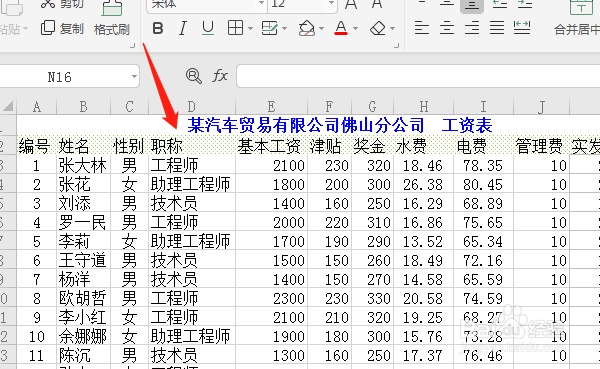This screenshot has width=600, height=369.
Task: Select cell with name 欧胡哲
Action: point(83,298)
